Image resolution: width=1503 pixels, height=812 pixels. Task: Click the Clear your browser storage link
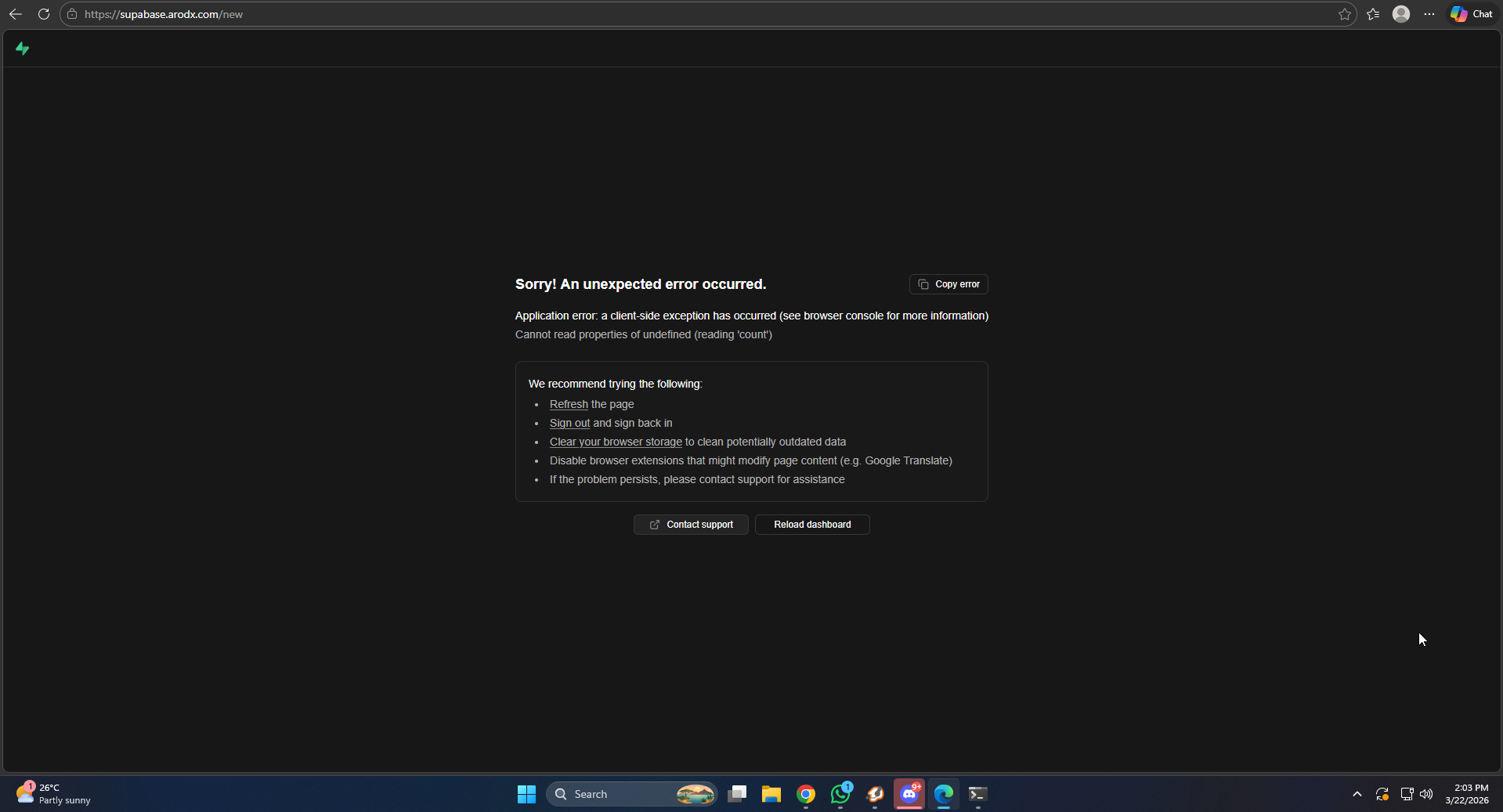pos(616,442)
